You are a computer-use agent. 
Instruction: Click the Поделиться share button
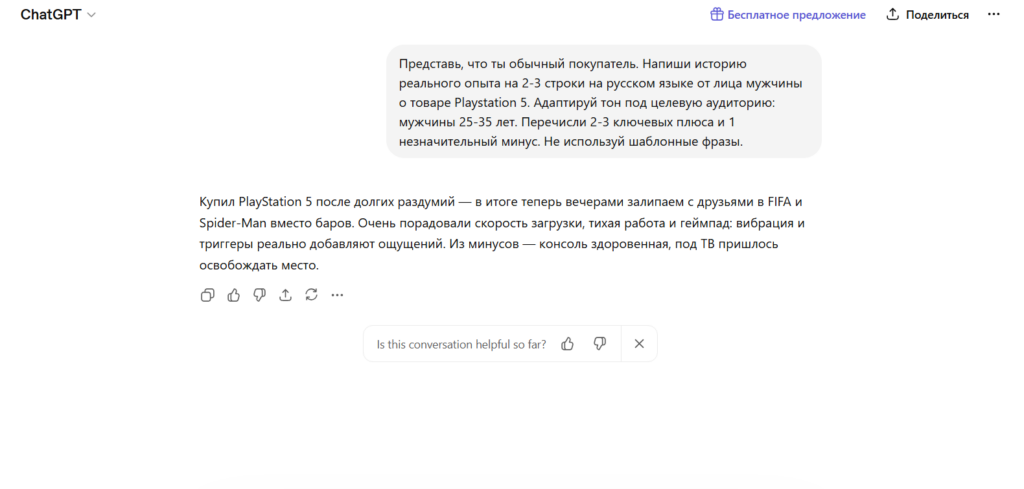pyautogui.click(x=927, y=14)
